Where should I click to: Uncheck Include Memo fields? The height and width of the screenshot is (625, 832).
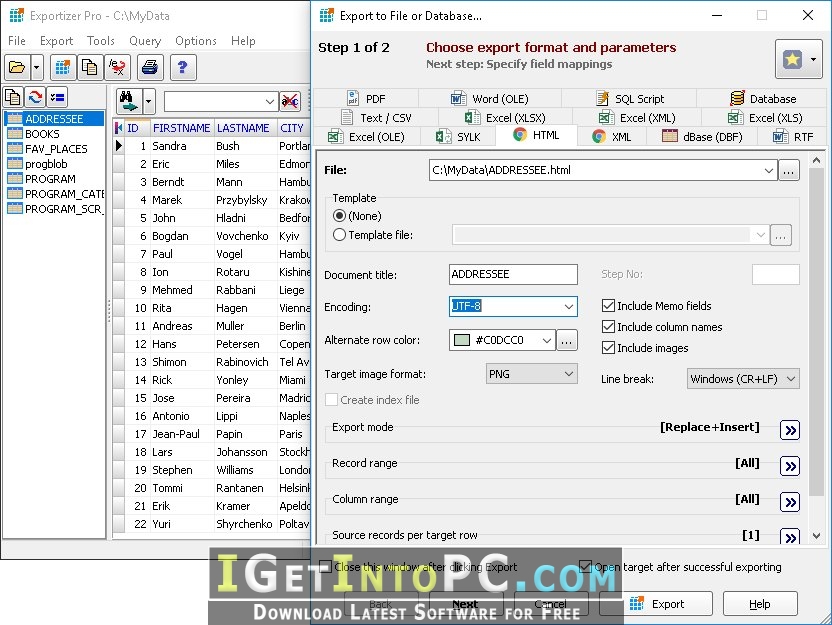pos(608,306)
